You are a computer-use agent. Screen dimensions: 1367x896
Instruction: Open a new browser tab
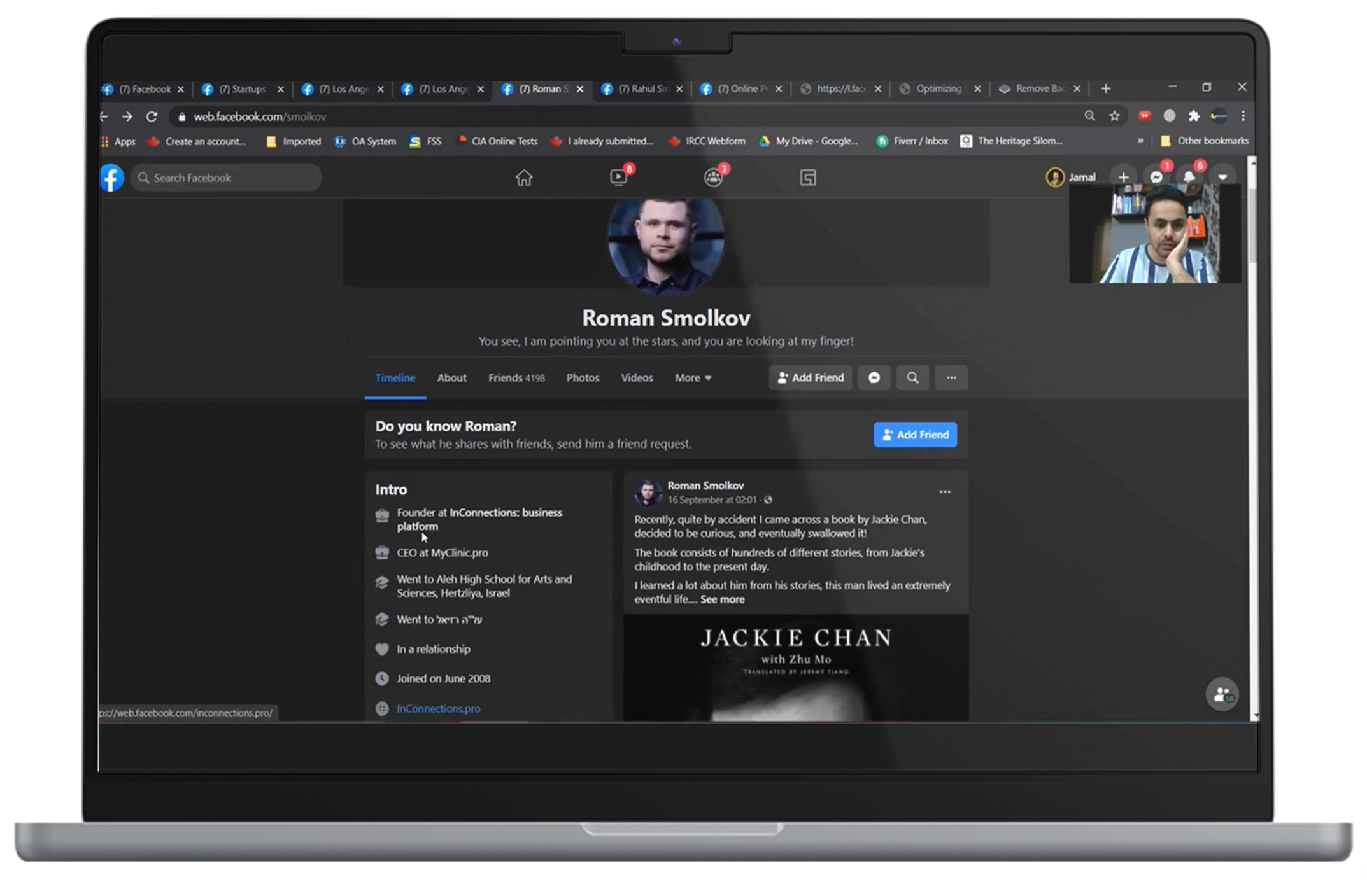1106,88
